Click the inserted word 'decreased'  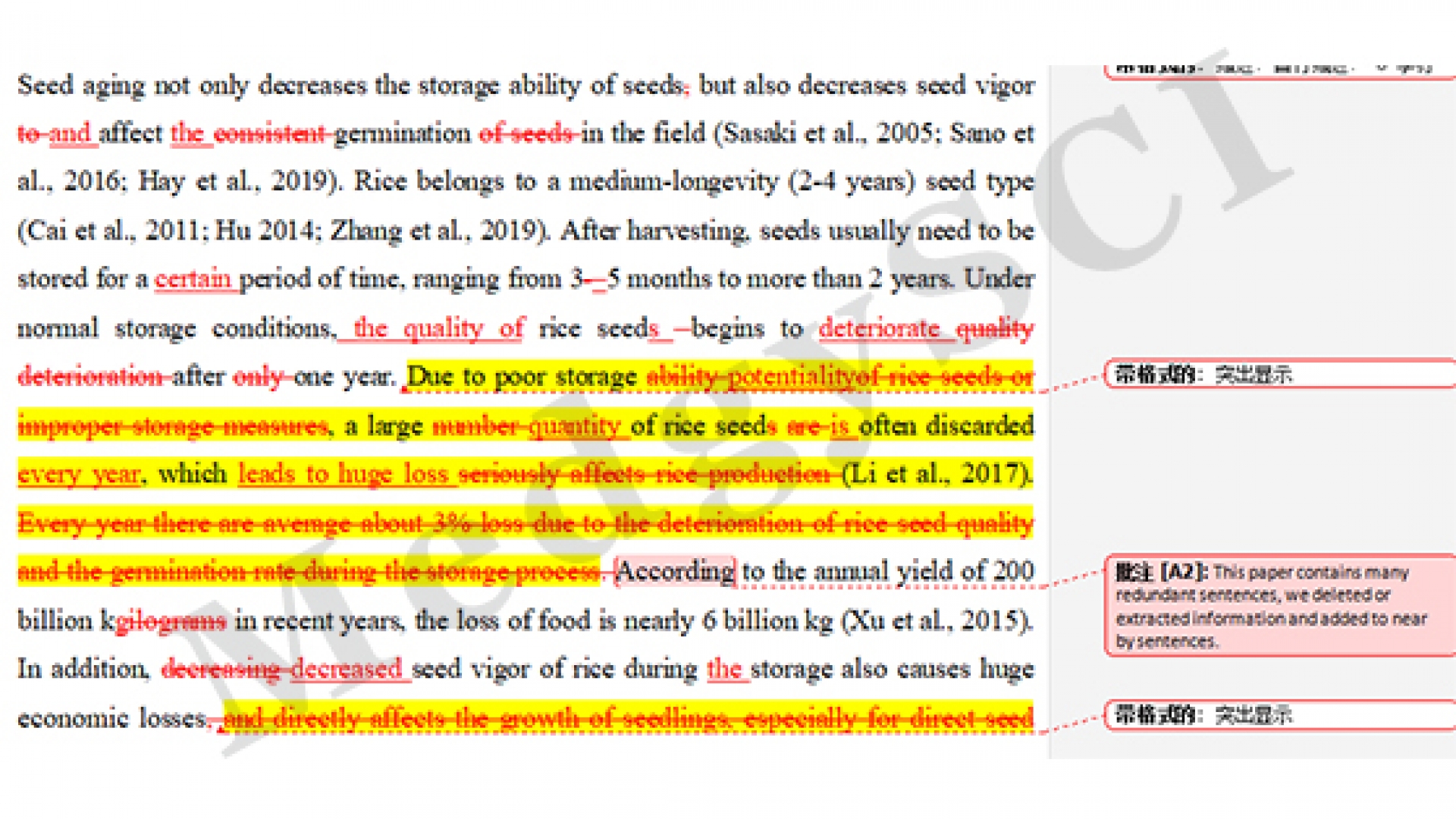tap(347, 670)
